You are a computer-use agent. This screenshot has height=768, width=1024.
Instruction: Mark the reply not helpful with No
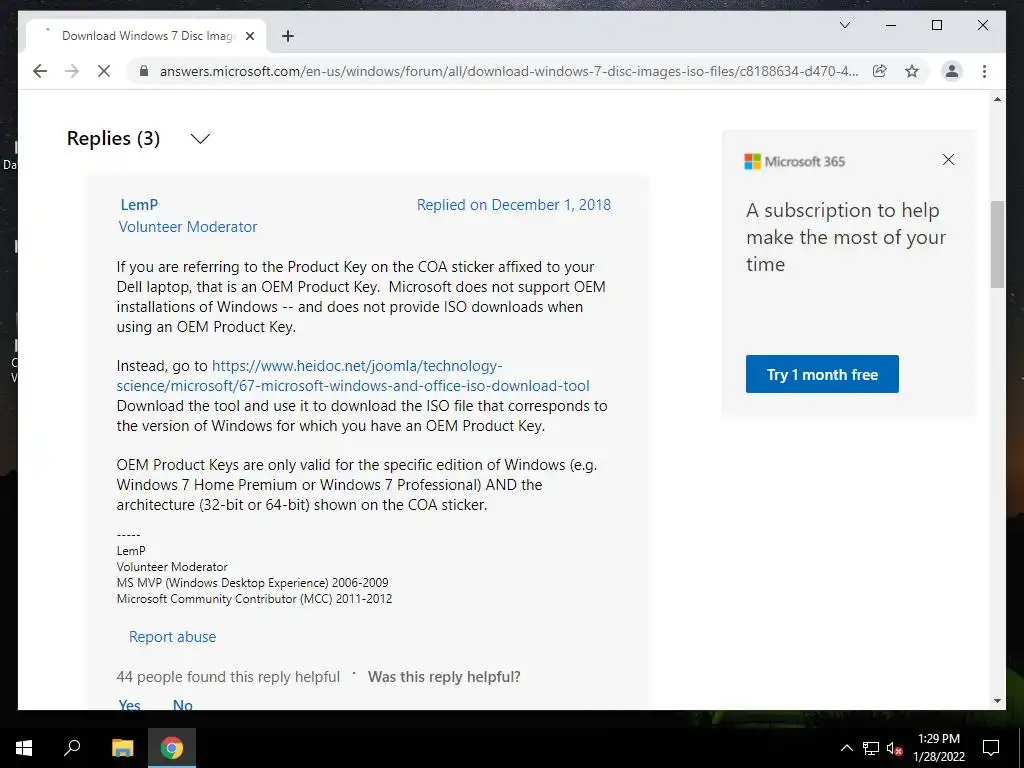pos(183,705)
